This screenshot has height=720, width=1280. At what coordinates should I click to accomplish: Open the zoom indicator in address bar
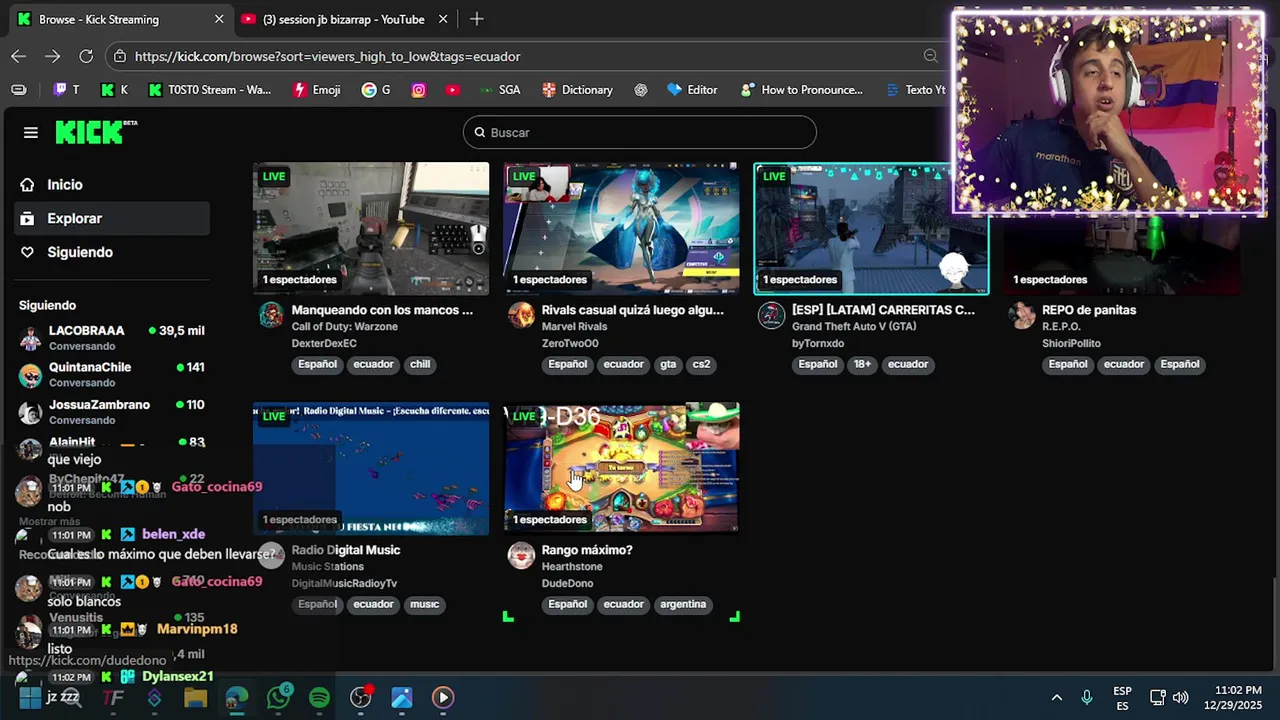pos(931,56)
